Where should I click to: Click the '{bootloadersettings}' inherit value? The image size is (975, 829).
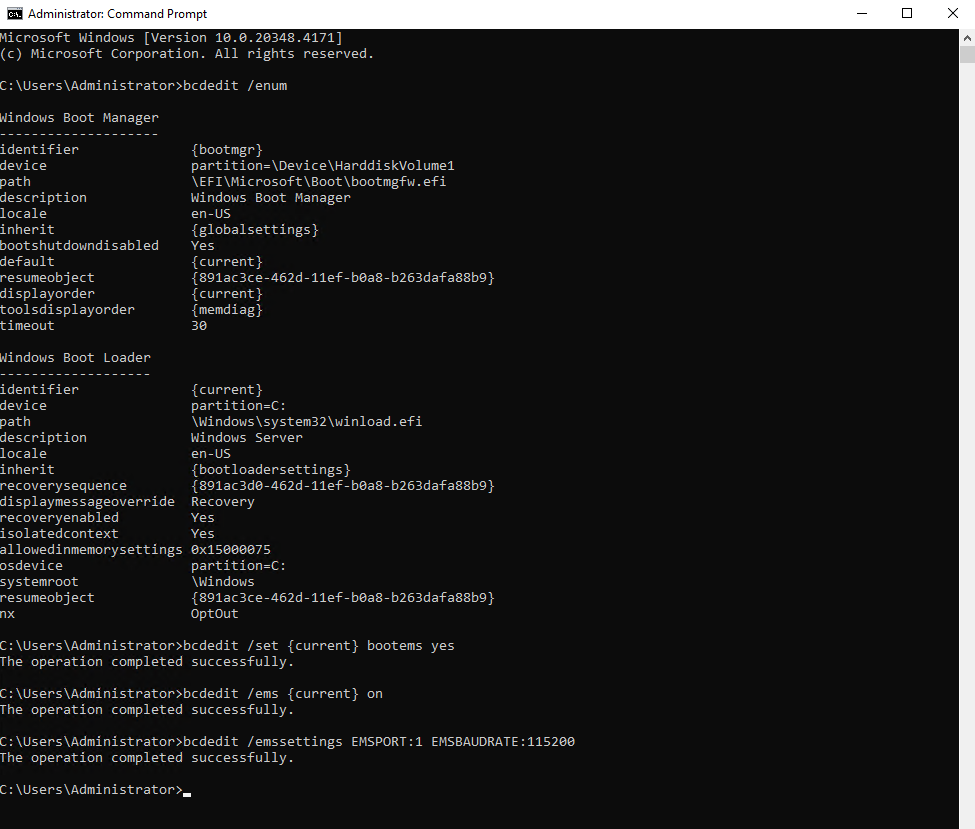tap(270, 470)
